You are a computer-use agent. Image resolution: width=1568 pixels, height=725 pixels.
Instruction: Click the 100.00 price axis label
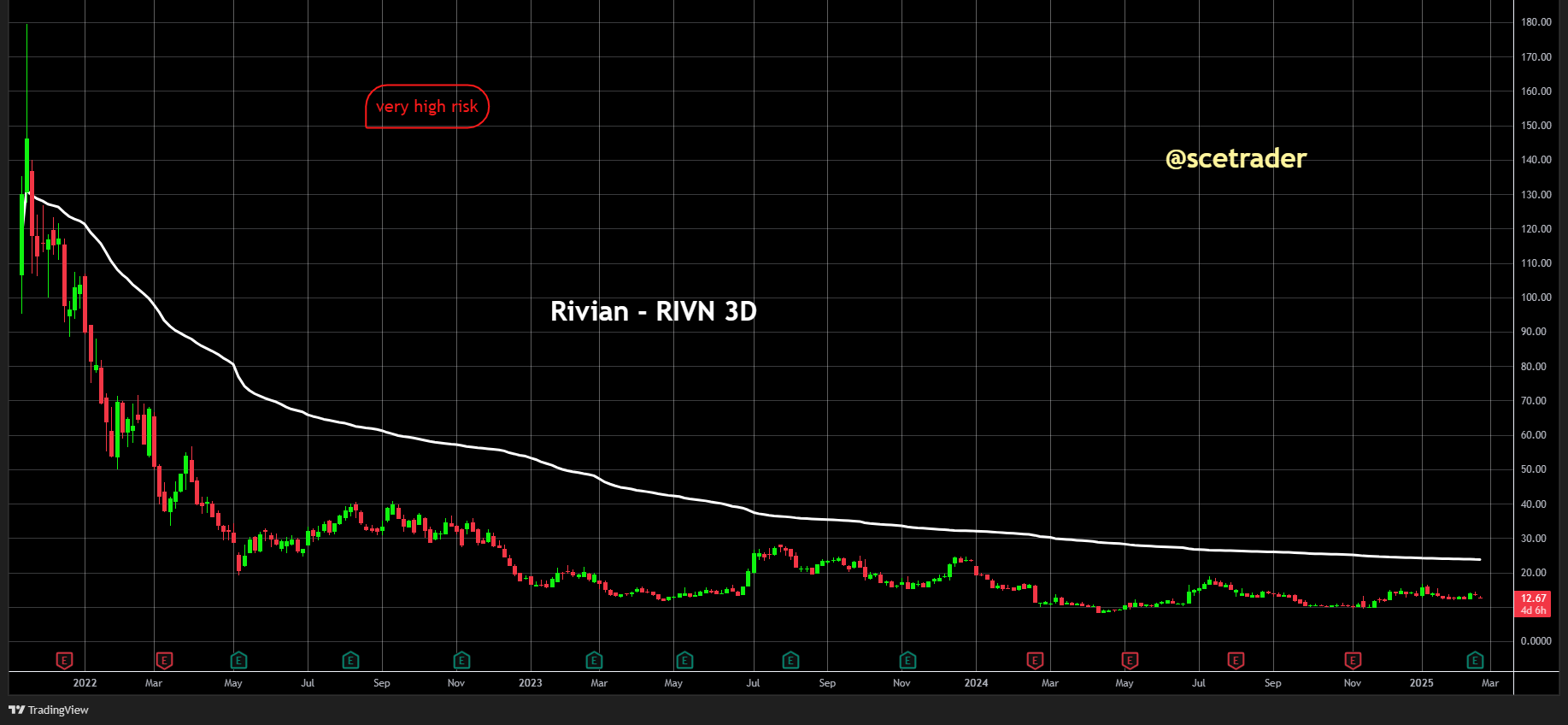1536,298
